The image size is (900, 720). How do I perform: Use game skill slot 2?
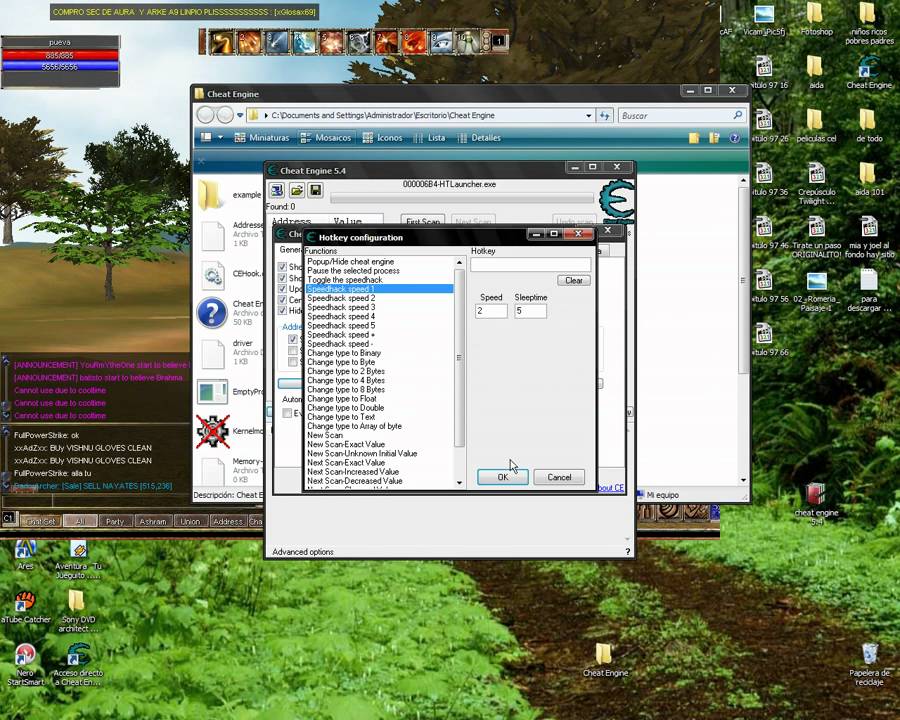tap(250, 42)
